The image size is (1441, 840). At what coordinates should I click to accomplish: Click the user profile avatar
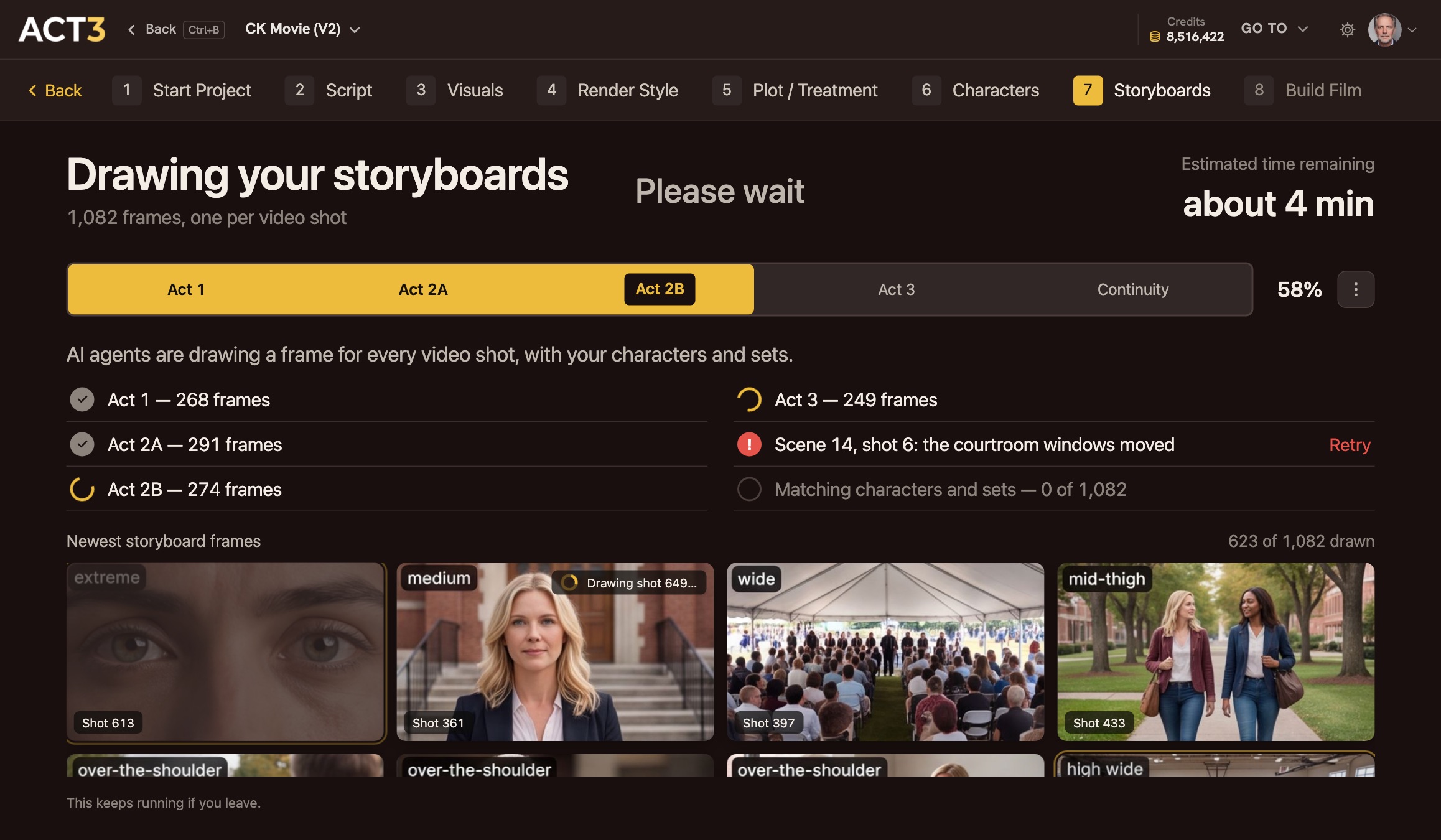pos(1384,29)
